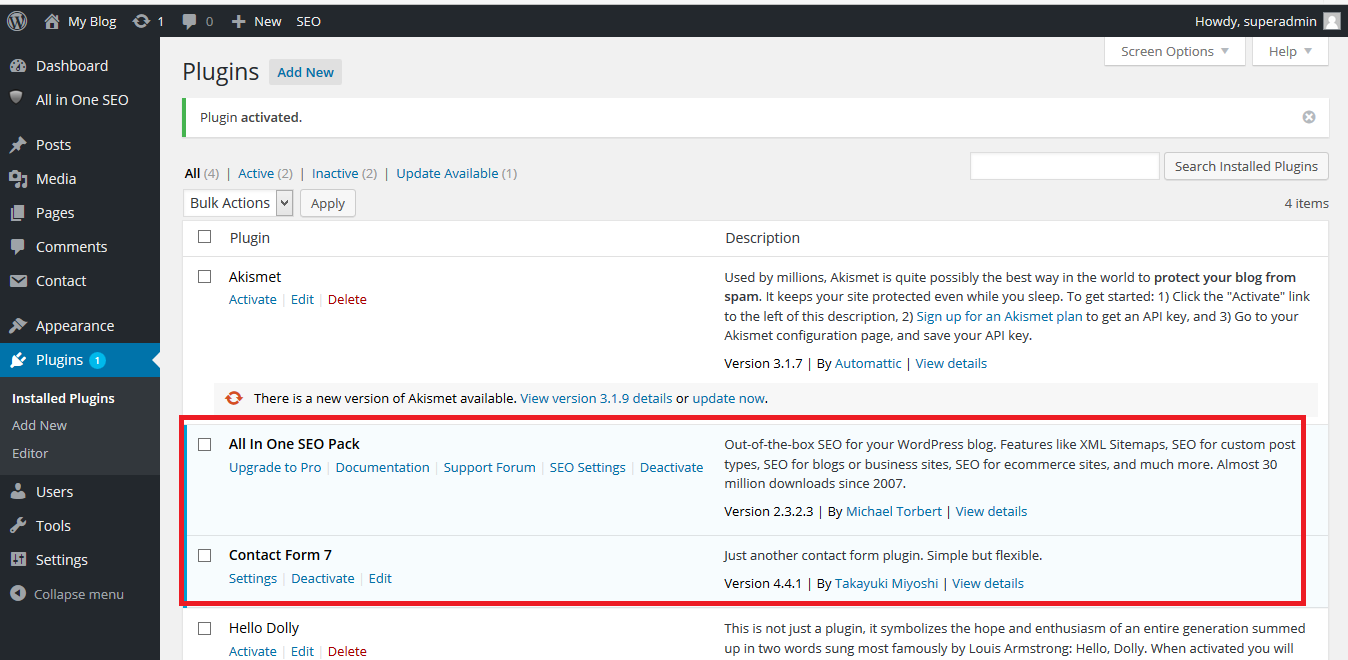
Task: Open View version 3.1.9 details link
Action: (596, 398)
